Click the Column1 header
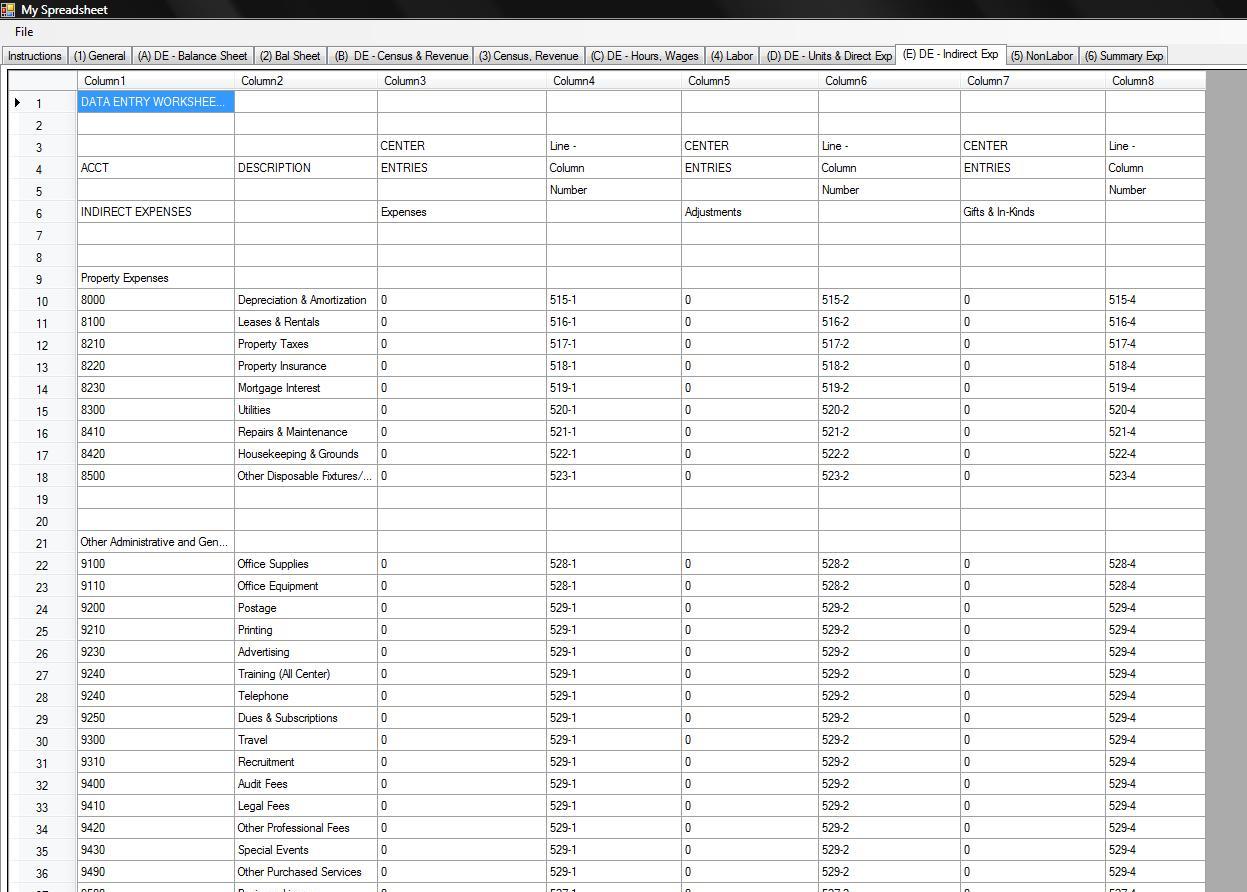1247x892 pixels. (156, 81)
